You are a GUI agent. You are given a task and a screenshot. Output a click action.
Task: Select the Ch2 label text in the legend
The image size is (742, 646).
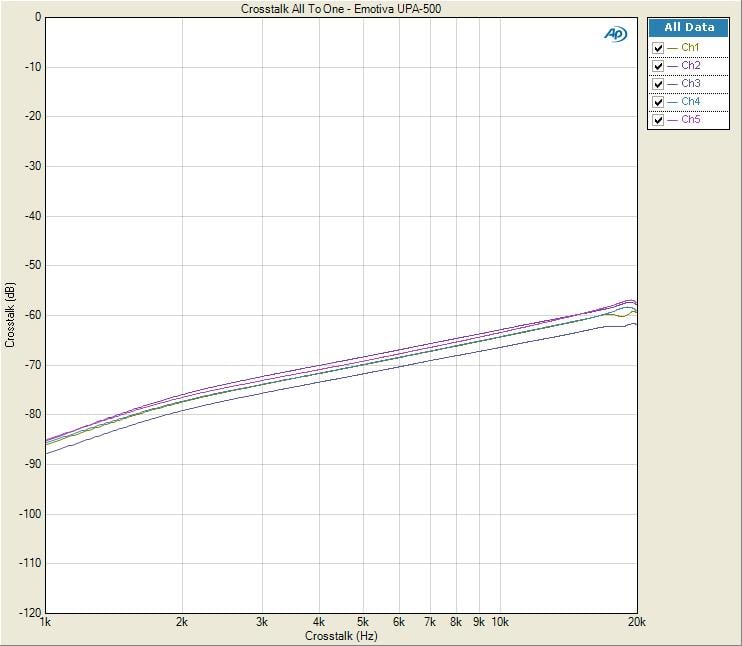tap(691, 66)
